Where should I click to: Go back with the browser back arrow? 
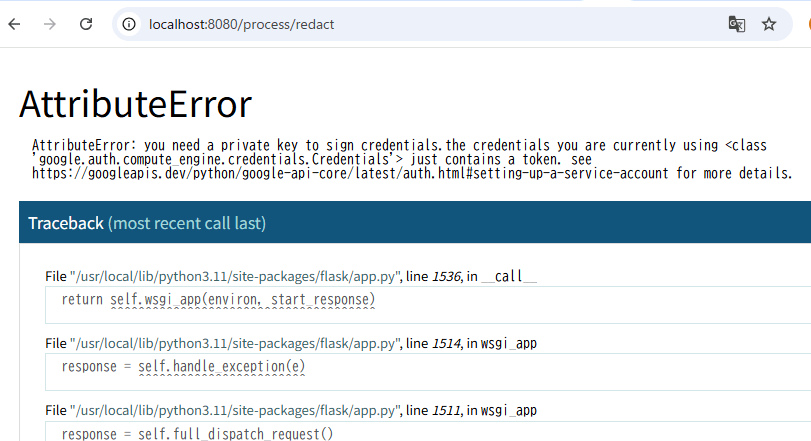[14, 24]
